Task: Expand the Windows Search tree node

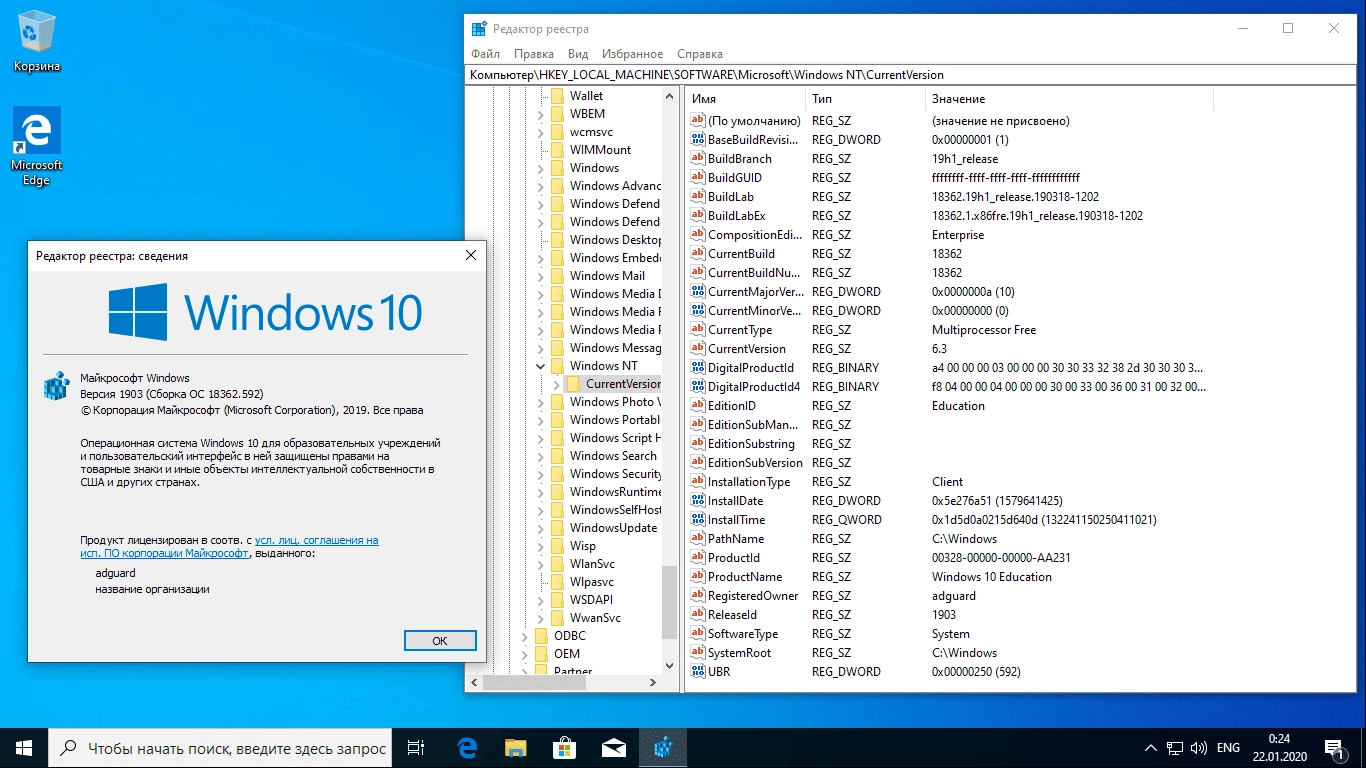Action: click(x=541, y=455)
